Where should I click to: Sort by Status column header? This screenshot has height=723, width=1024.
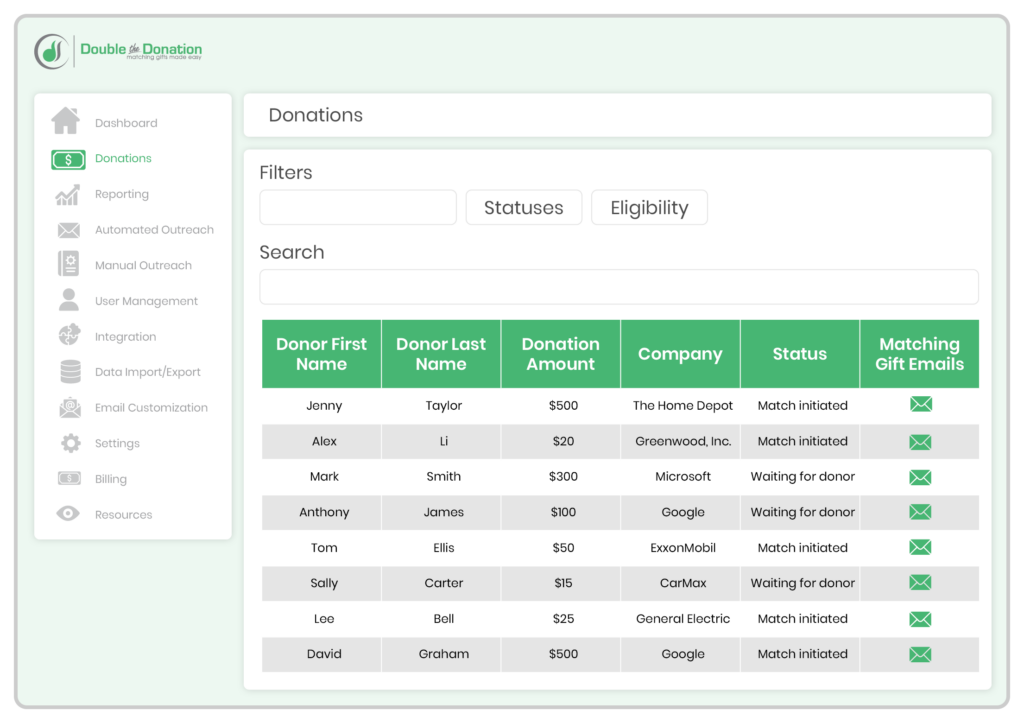pyautogui.click(x=799, y=354)
